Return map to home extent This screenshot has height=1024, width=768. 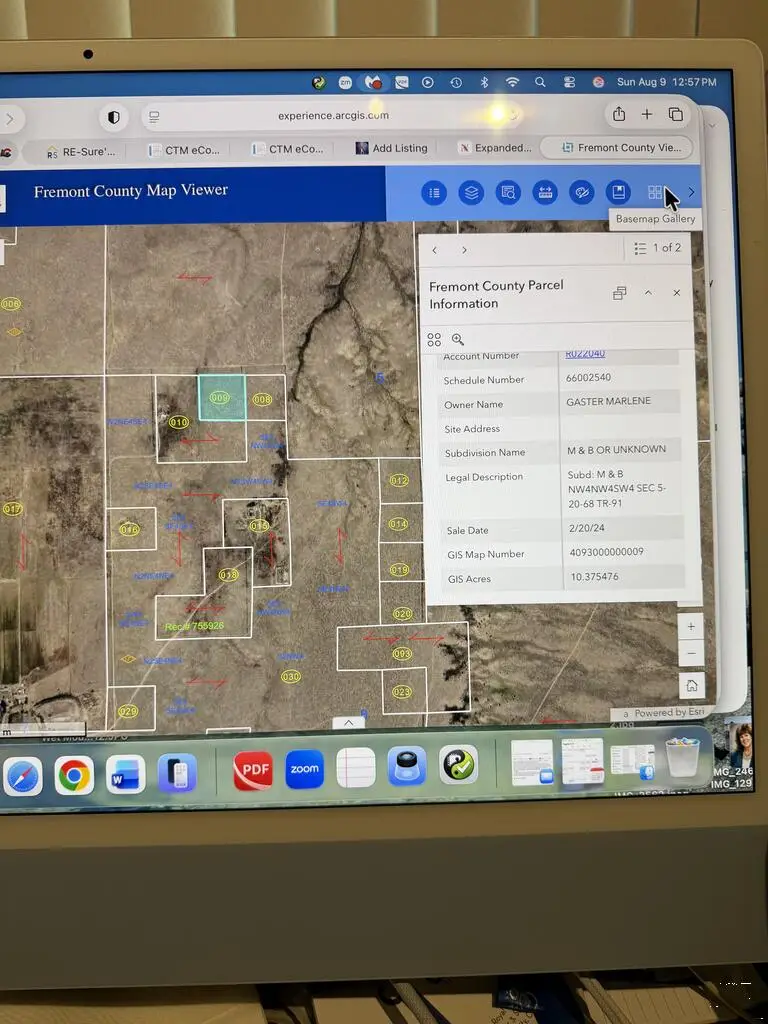click(692, 686)
